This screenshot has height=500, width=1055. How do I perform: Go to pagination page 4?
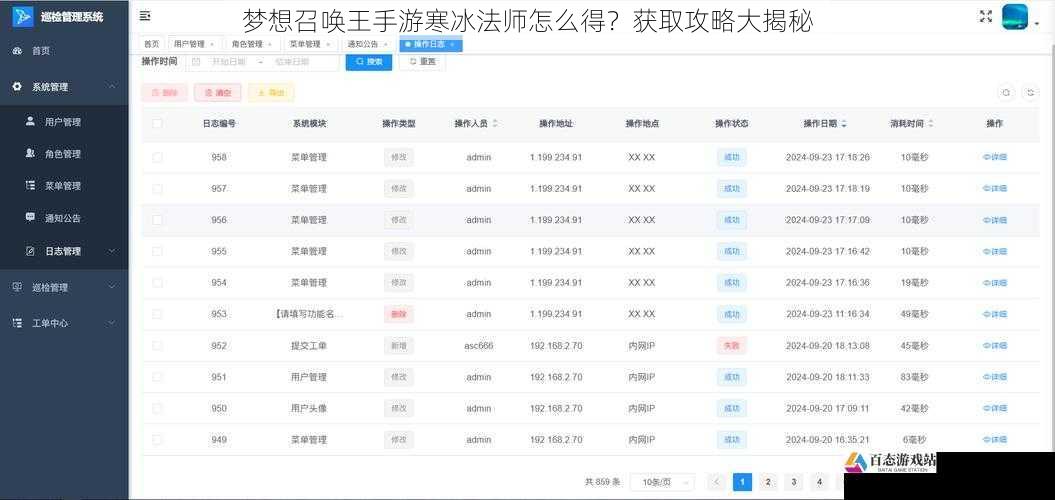point(819,482)
